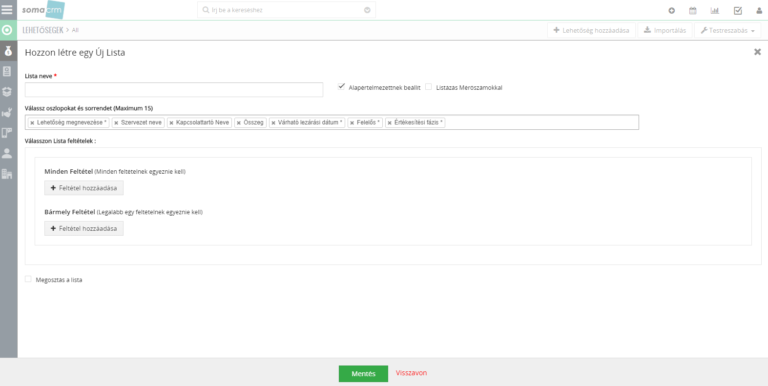The height and width of the screenshot is (386, 768).
Task: Open the green circle dashboard icon
Action: pos(7,30)
